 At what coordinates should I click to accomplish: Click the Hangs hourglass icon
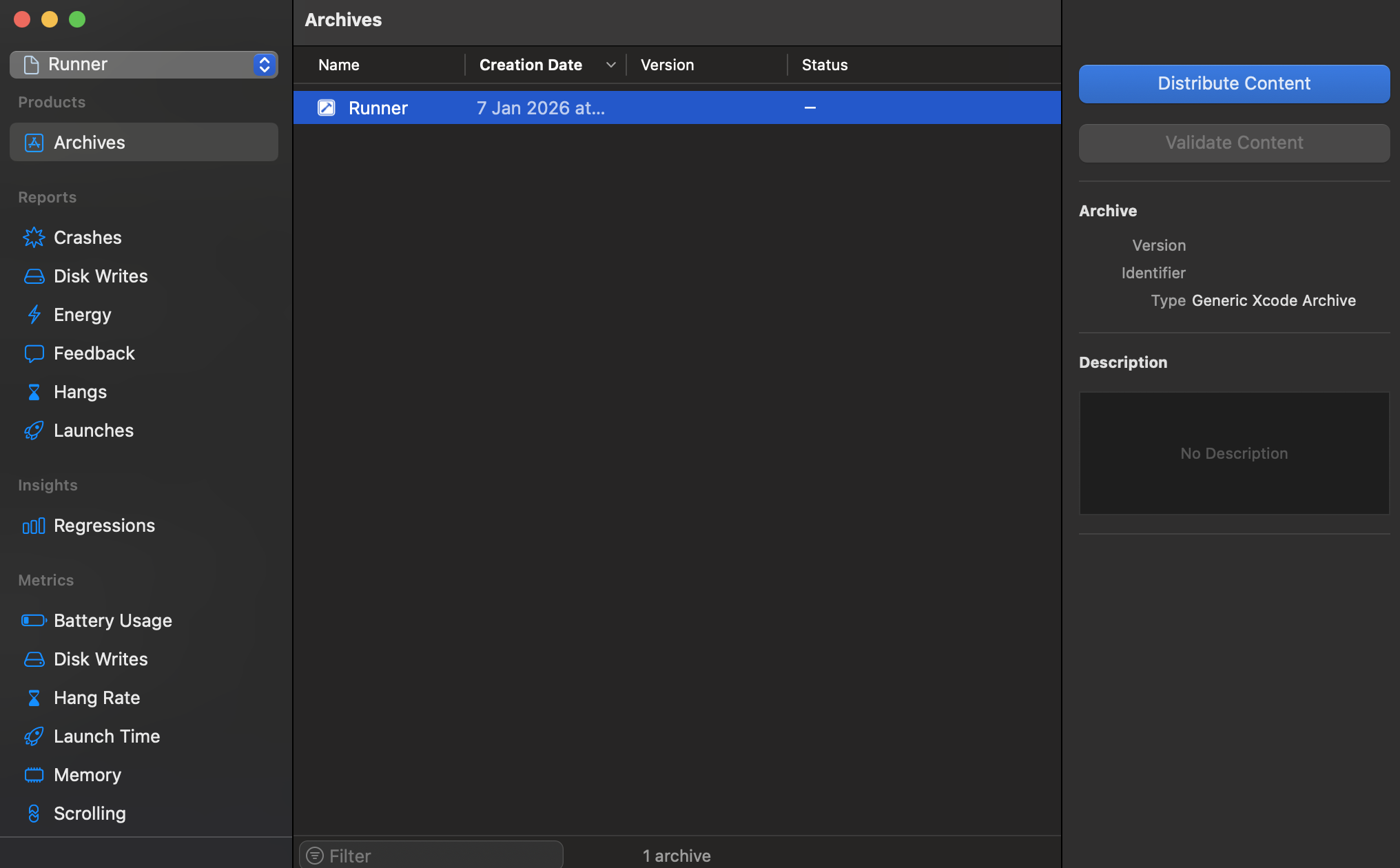pyautogui.click(x=34, y=392)
